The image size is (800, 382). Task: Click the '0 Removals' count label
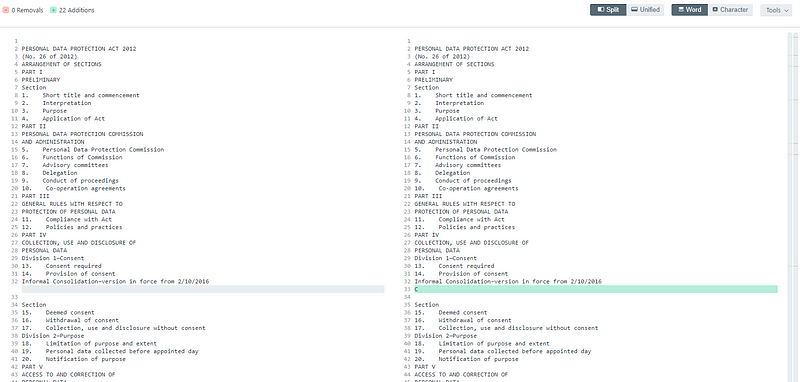click(27, 10)
